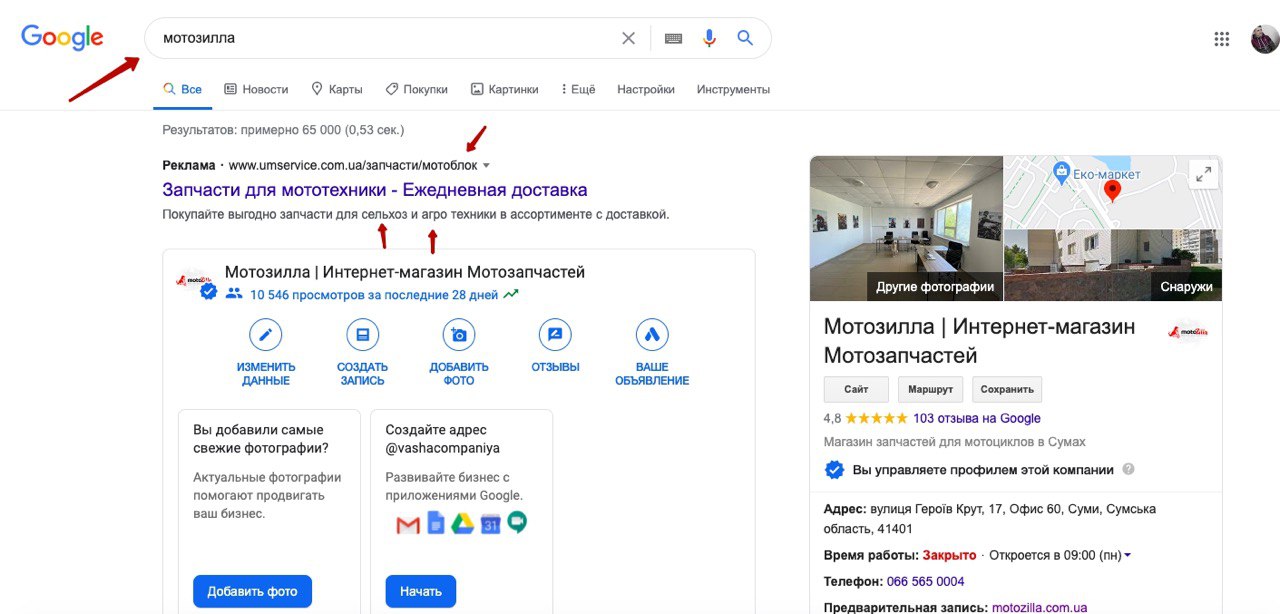Expand the ad URL dropdown arrow
Screen dimensions: 1280x614
point(486,166)
